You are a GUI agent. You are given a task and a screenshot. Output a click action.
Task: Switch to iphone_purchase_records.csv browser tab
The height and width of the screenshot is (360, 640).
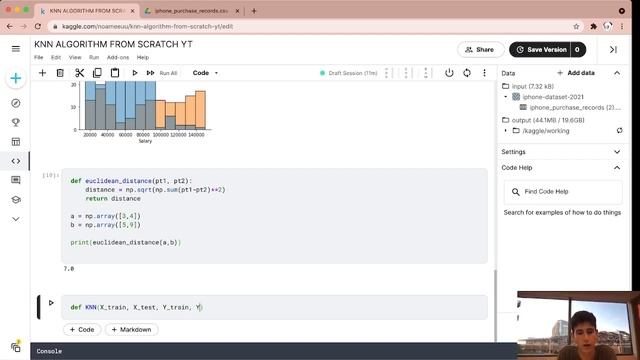(191, 11)
